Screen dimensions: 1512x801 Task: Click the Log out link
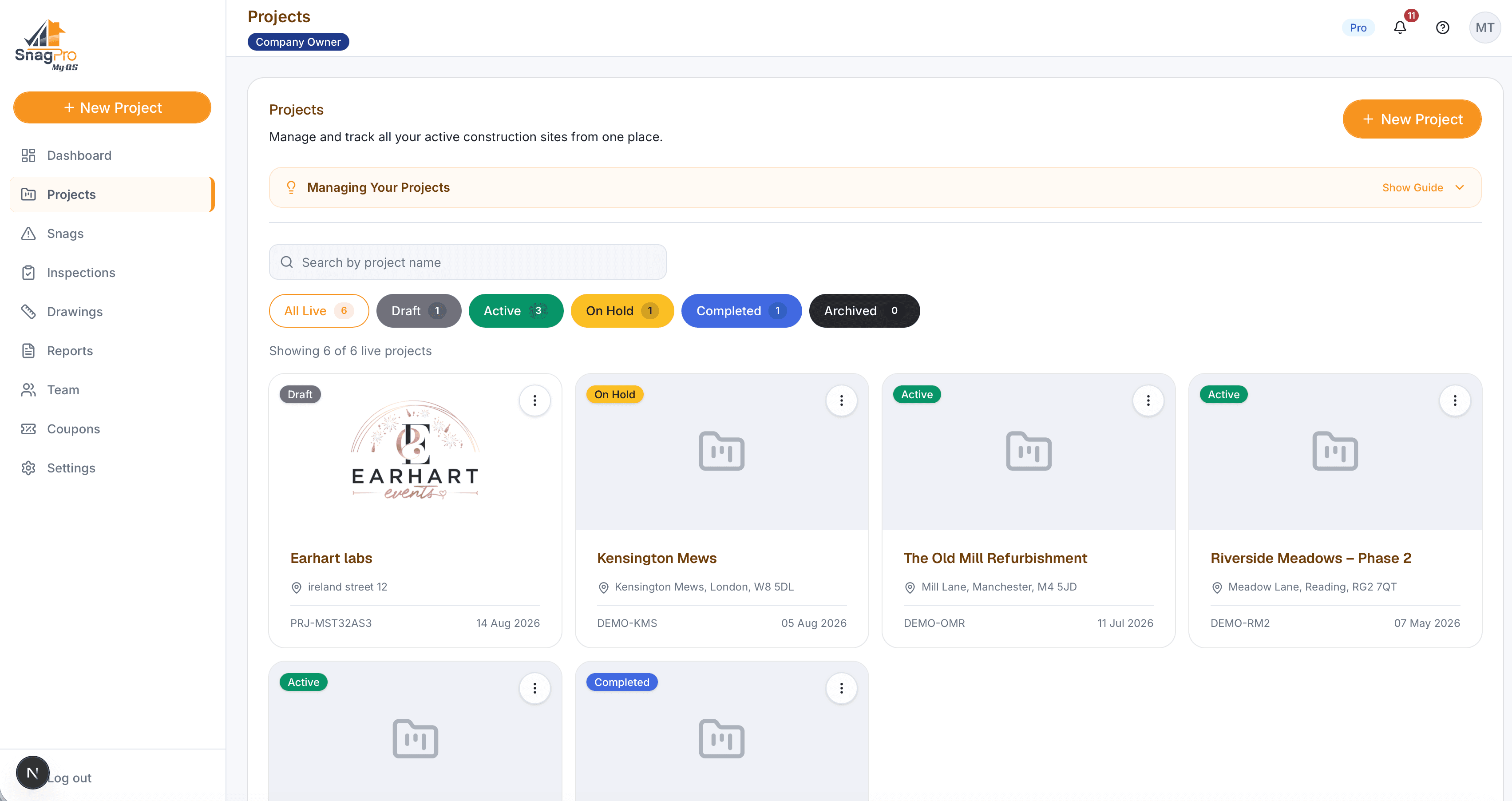point(69,777)
